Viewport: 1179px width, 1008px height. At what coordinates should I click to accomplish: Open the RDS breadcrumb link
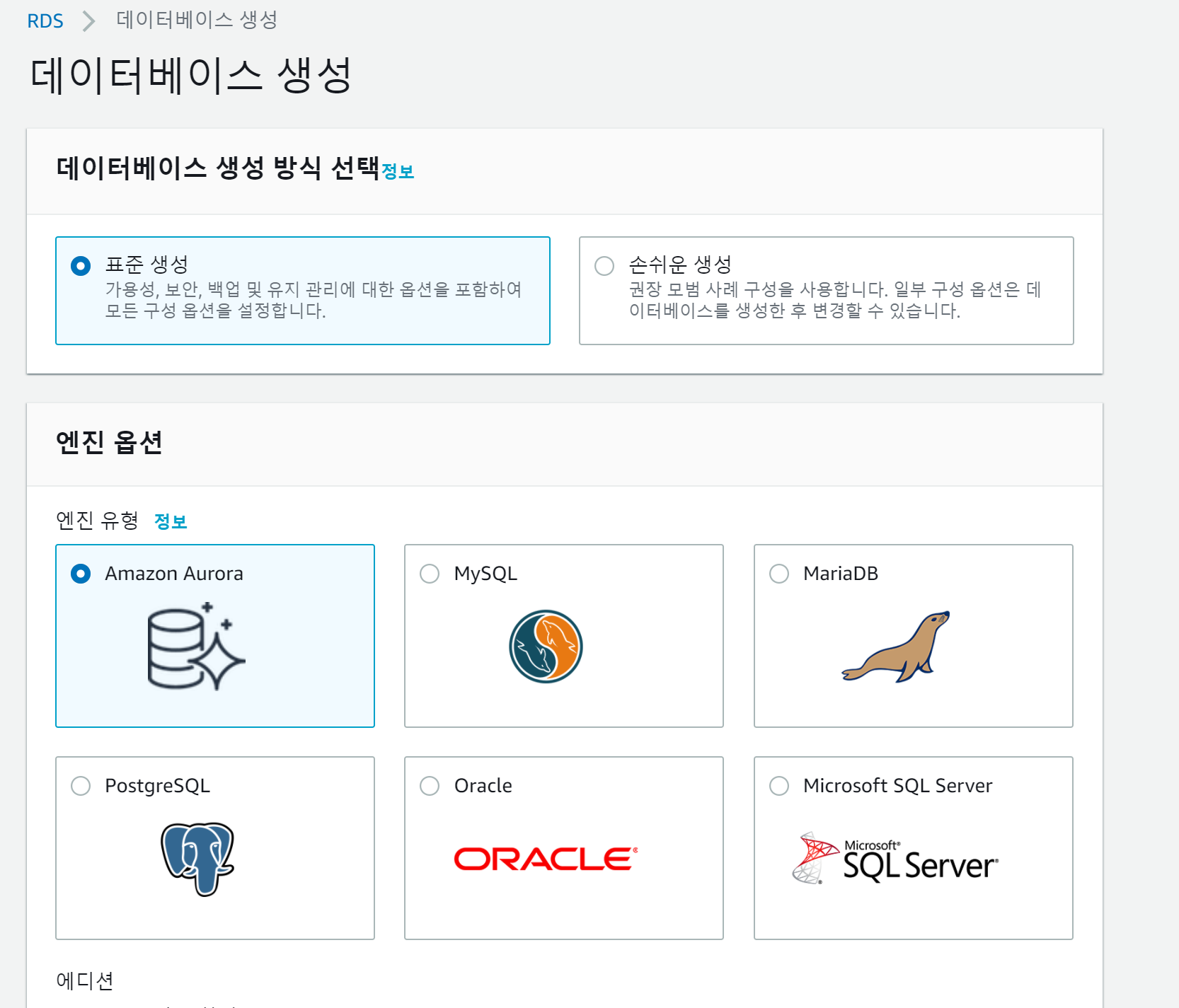[x=45, y=21]
